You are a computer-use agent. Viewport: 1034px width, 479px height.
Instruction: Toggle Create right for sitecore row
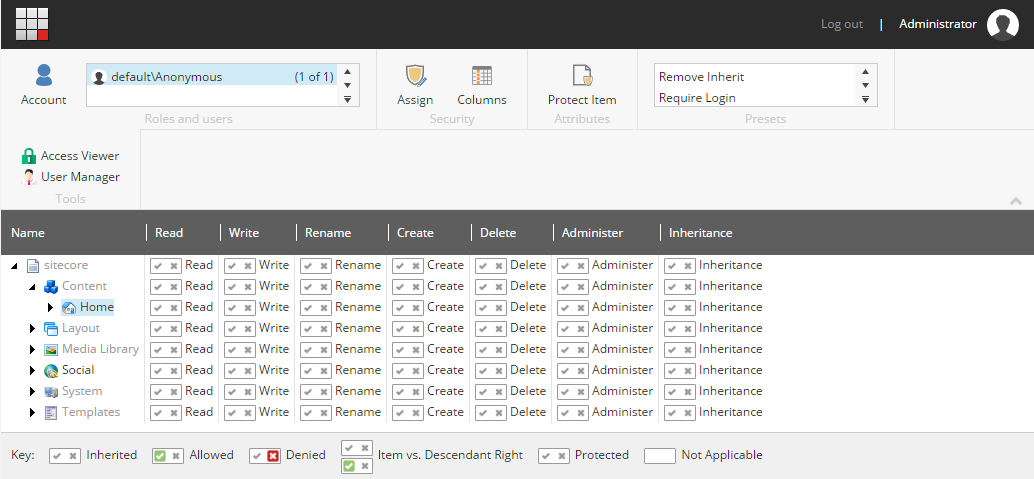coord(408,265)
